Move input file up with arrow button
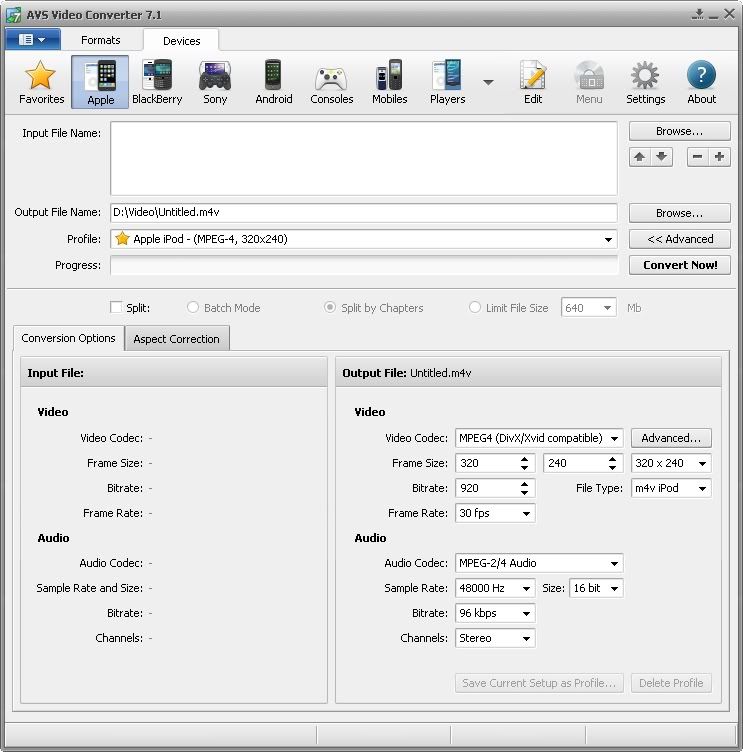743x752 pixels. click(x=639, y=157)
